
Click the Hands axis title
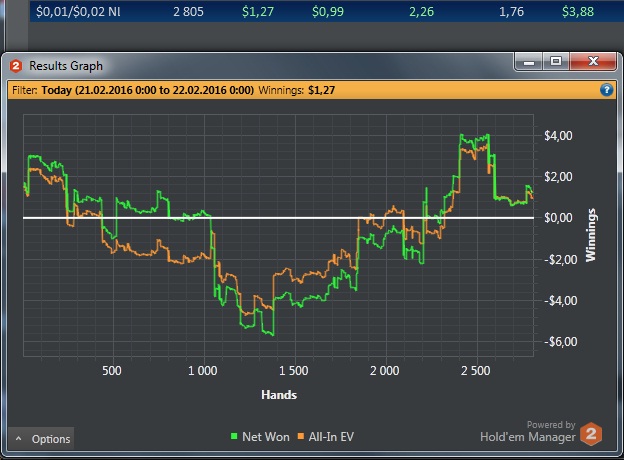tap(279, 395)
